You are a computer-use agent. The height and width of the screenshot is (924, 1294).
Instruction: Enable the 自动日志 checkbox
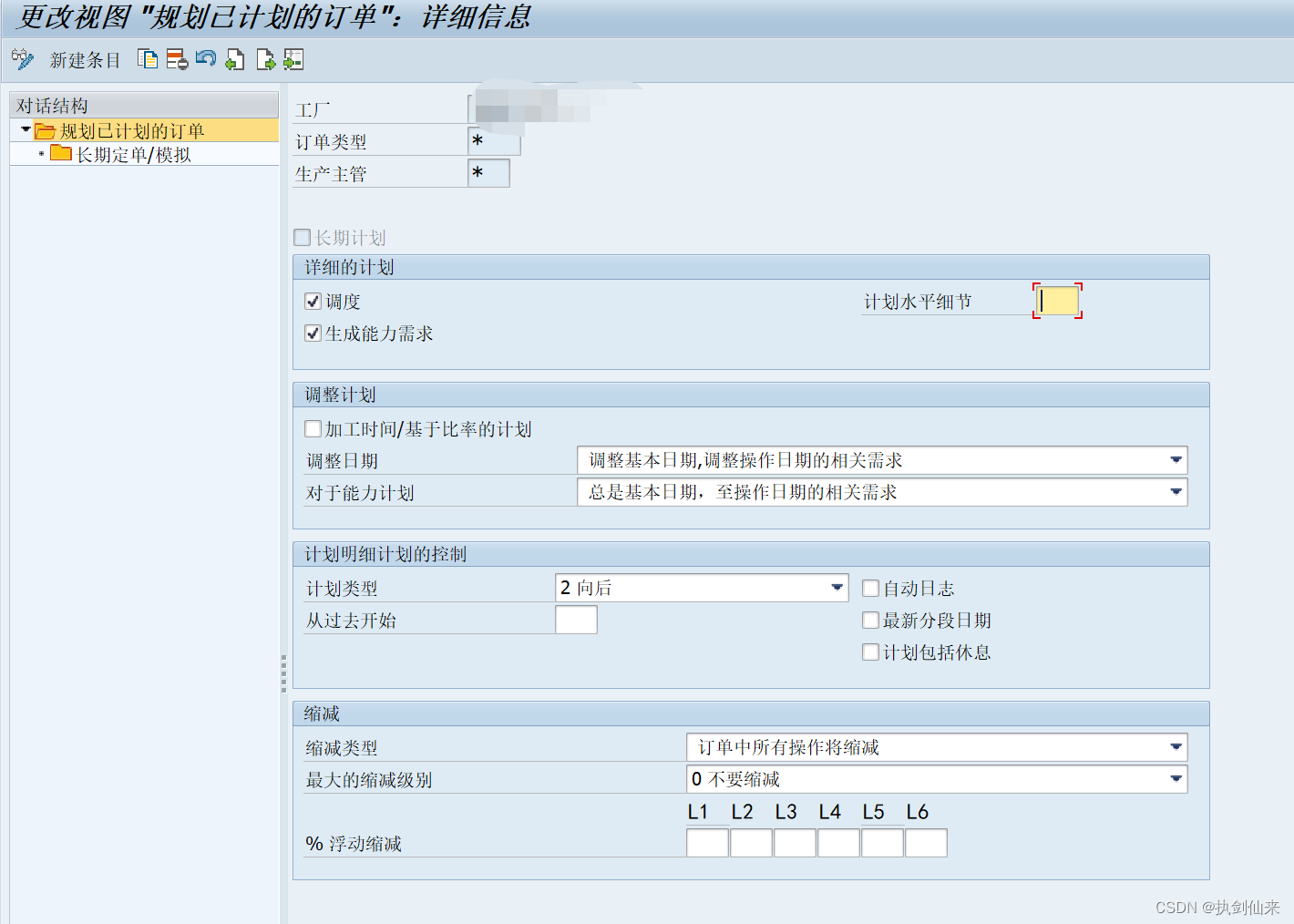coord(870,588)
